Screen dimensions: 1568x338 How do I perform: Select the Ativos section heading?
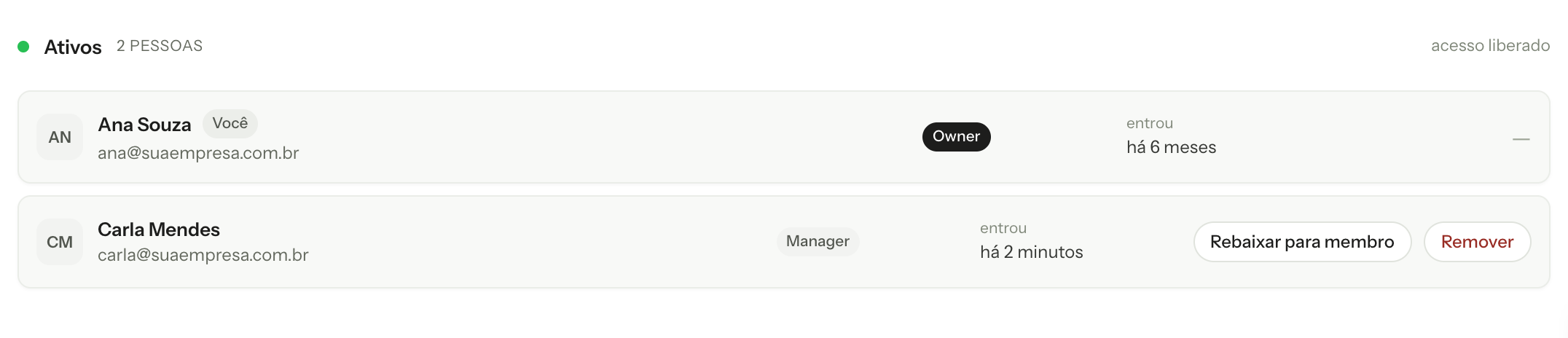coord(73,47)
